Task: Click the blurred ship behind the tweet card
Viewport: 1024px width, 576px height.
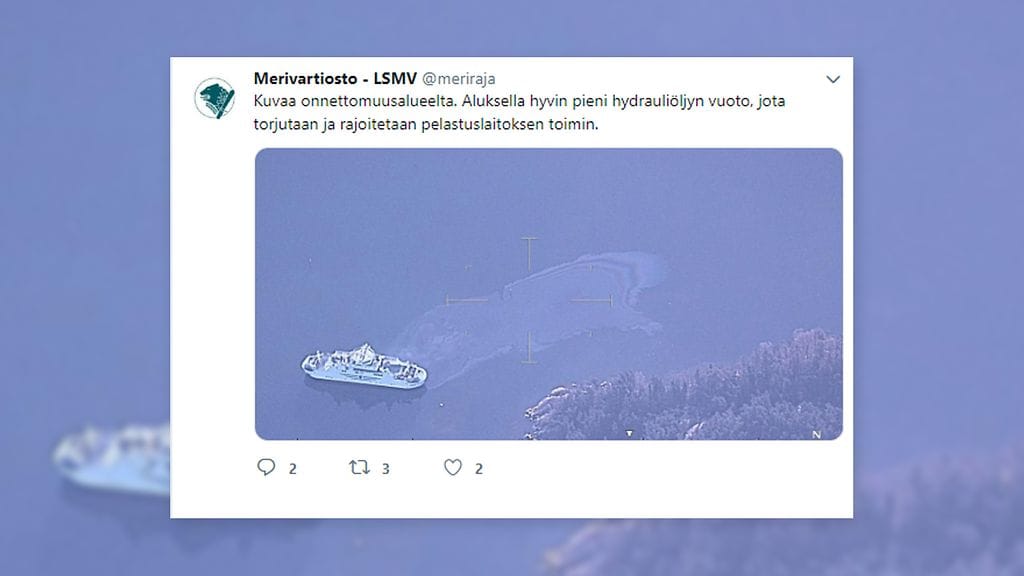Action: [112, 457]
